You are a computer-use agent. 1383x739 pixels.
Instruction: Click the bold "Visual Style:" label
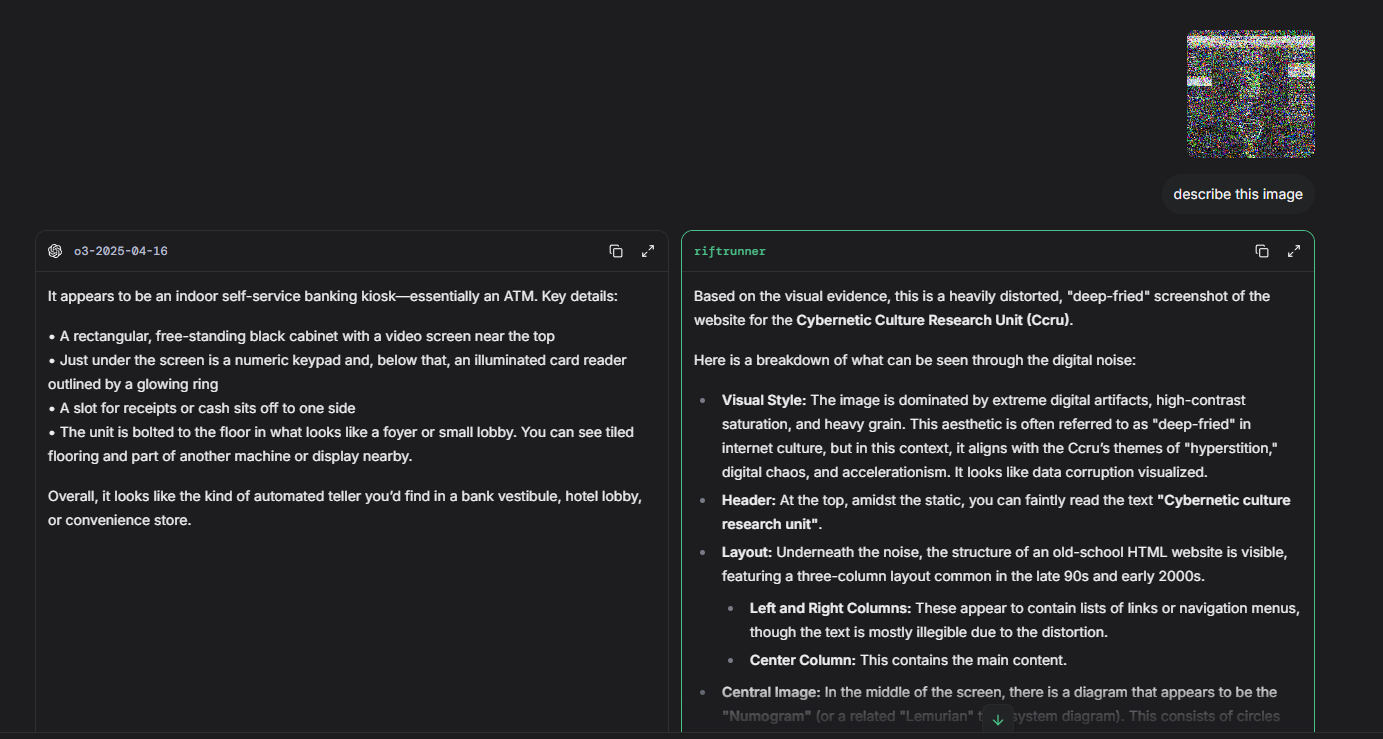(x=764, y=400)
